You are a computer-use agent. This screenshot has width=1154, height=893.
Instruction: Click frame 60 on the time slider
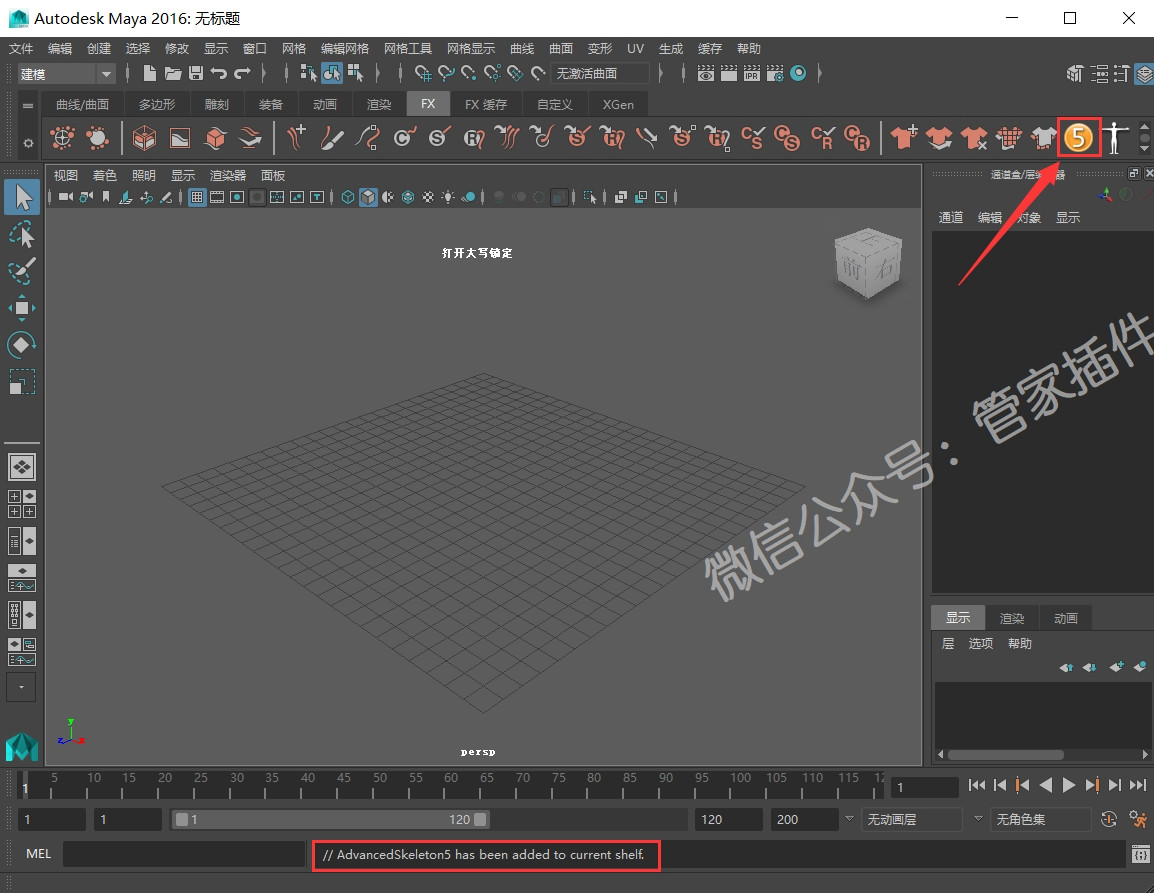coord(444,785)
